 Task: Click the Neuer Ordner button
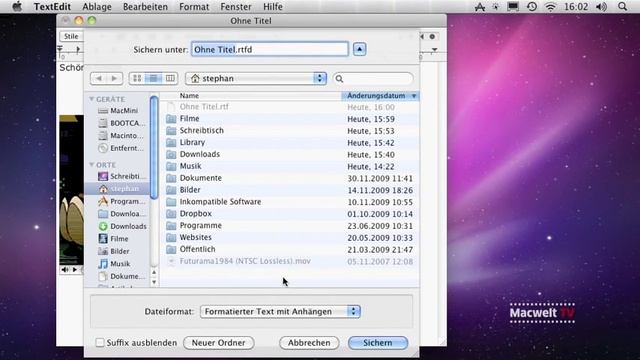pos(218,343)
